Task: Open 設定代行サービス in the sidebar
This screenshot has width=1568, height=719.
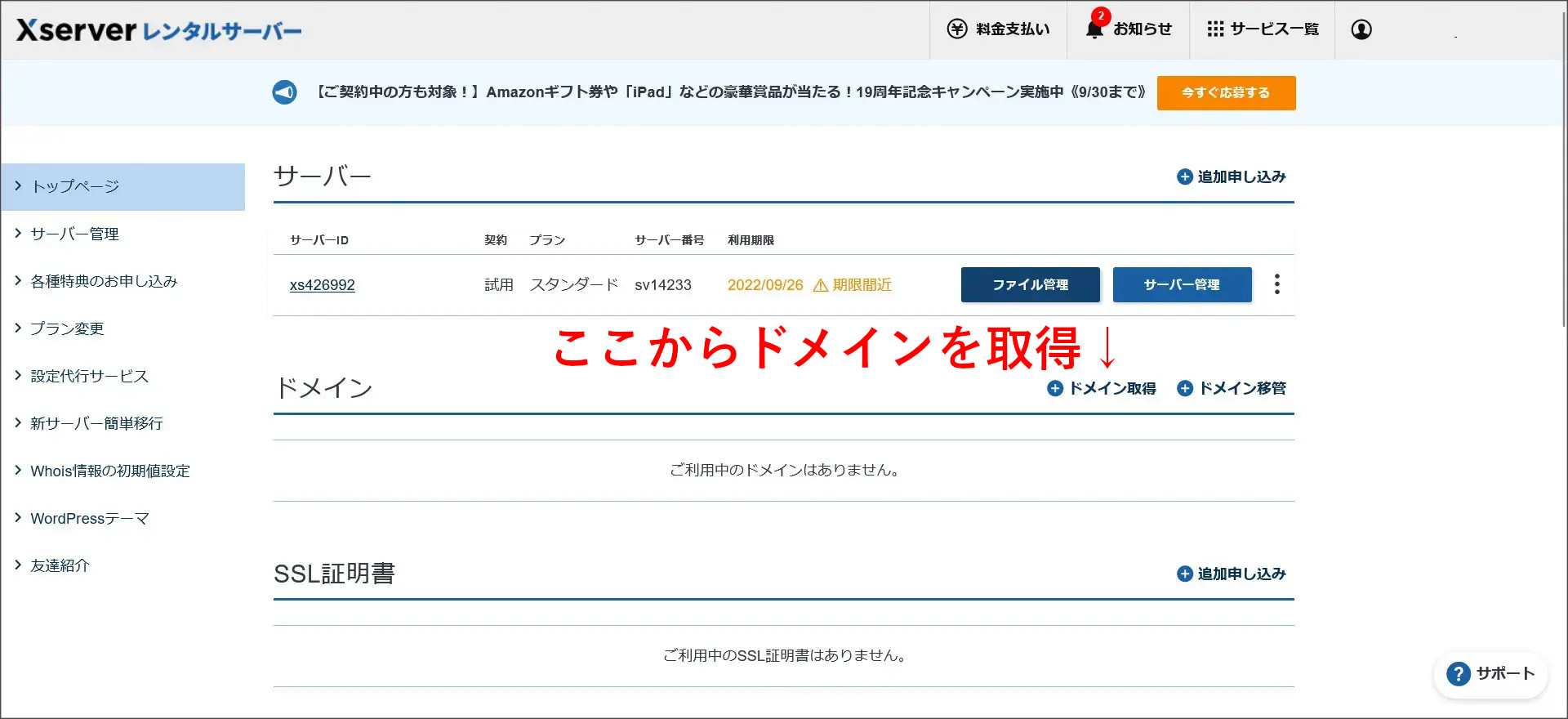Action: pos(122,376)
